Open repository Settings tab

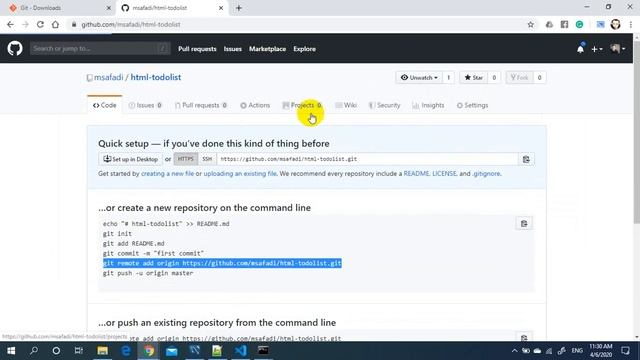(472, 105)
